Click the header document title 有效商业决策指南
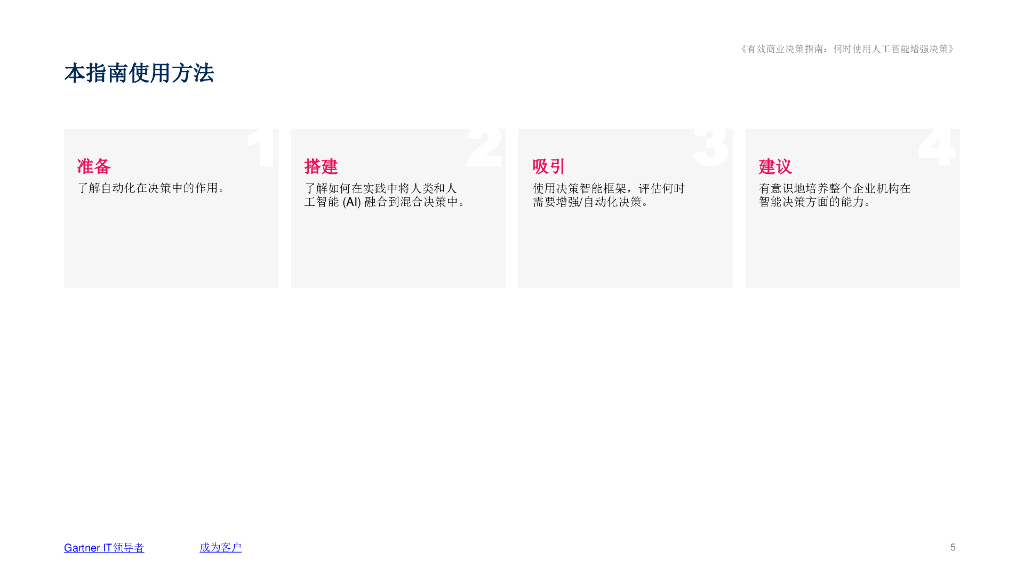The height and width of the screenshot is (576, 1024). click(848, 49)
